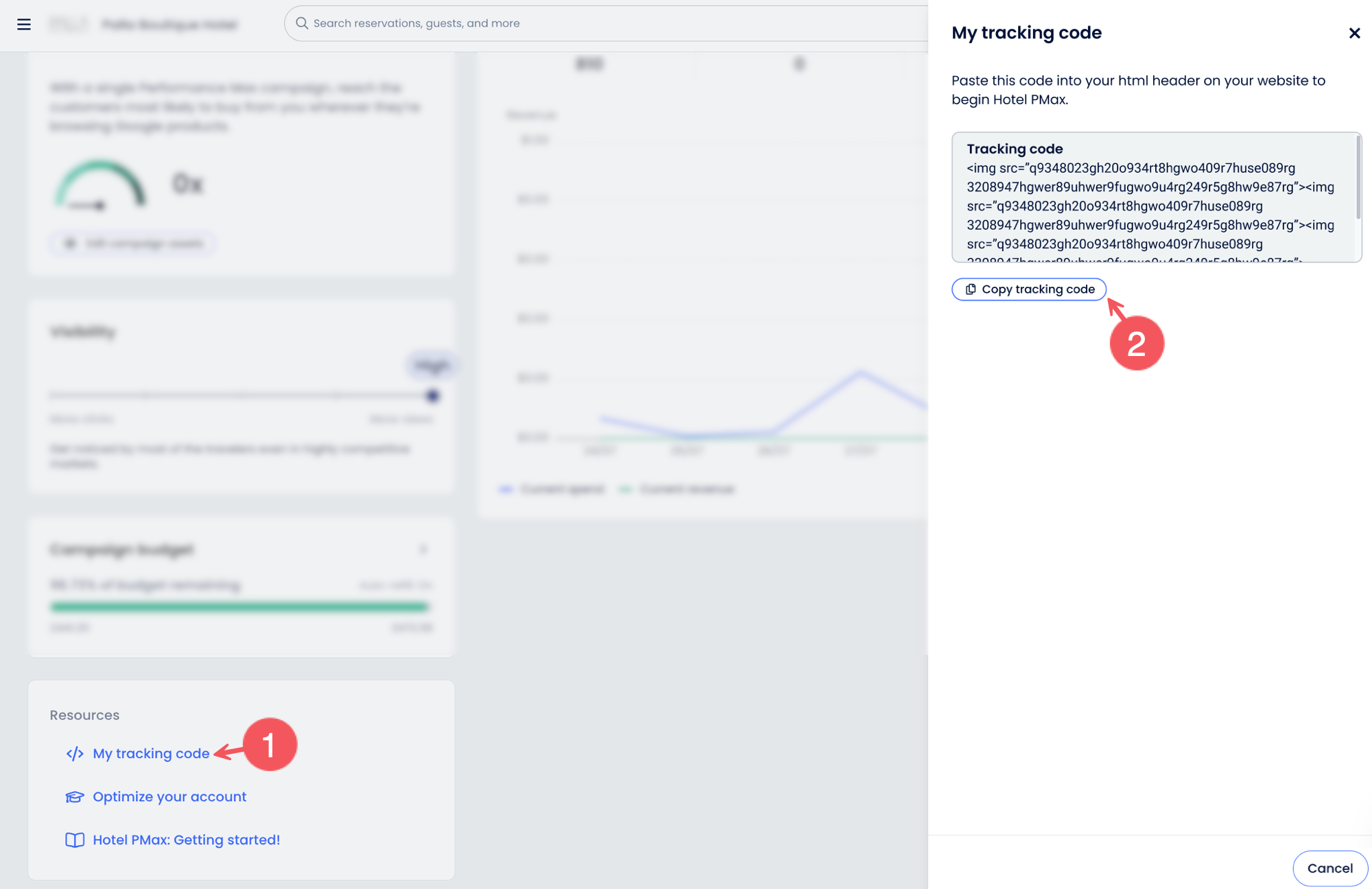
Task: Click the hotel logo in the header
Action: 69,25
